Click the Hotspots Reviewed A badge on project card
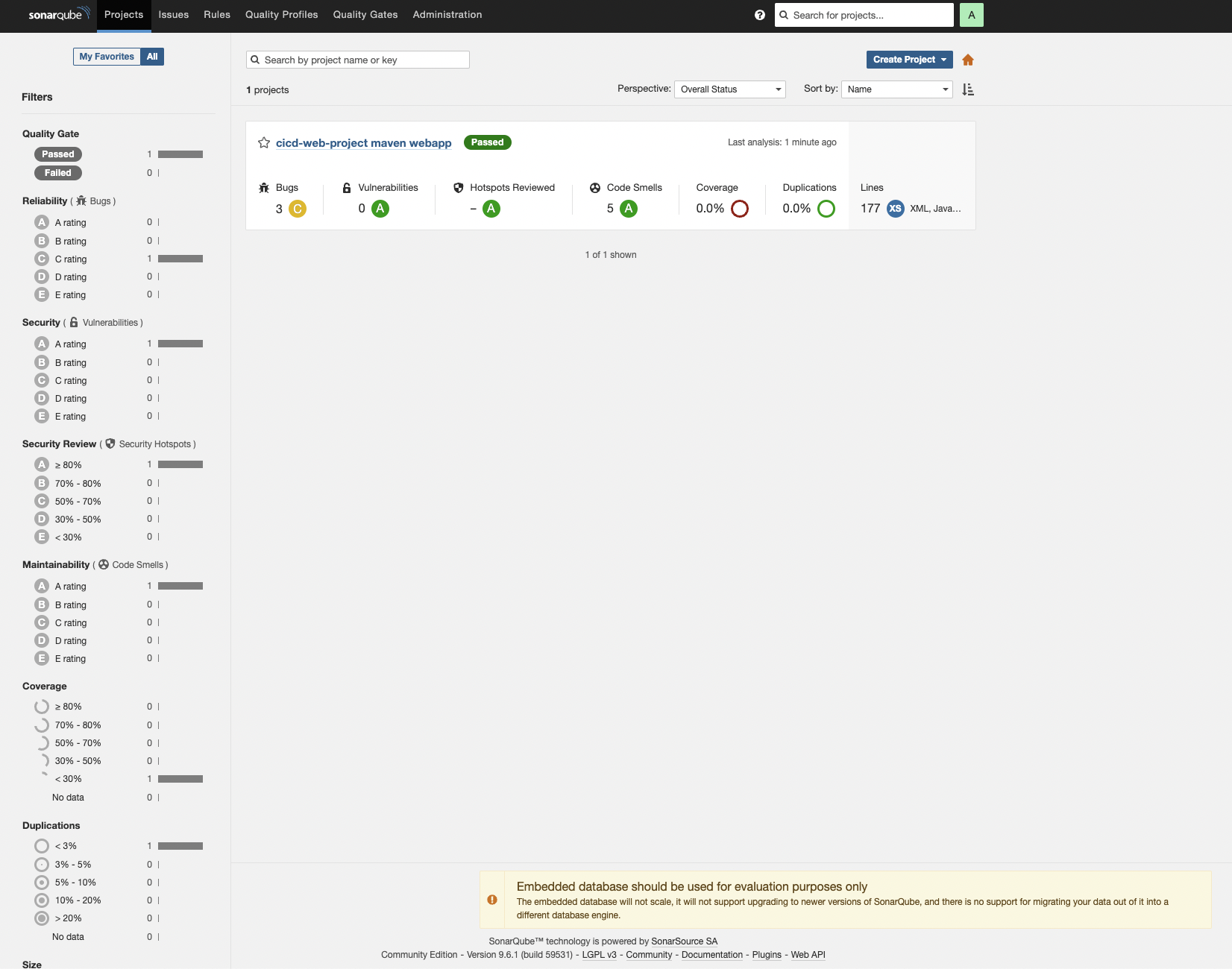Image resolution: width=1232 pixels, height=969 pixels. (491, 209)
